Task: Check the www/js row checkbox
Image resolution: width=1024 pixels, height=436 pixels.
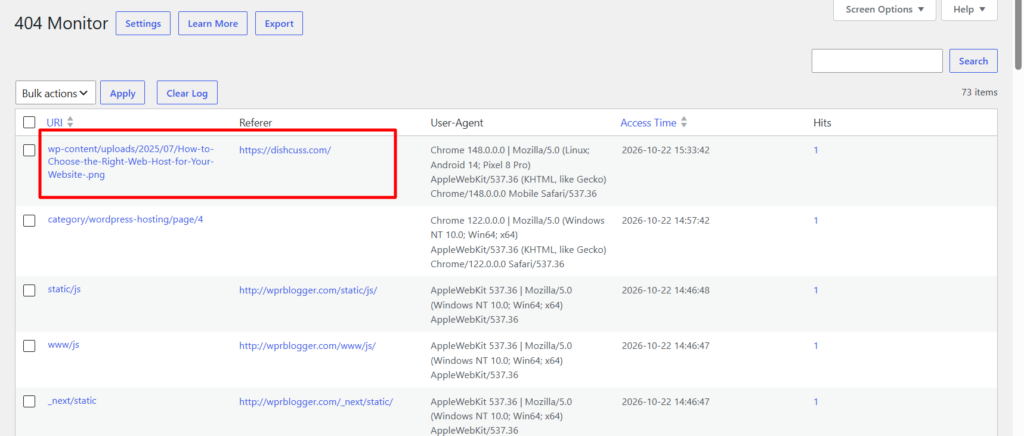Action: coord(29,346)
